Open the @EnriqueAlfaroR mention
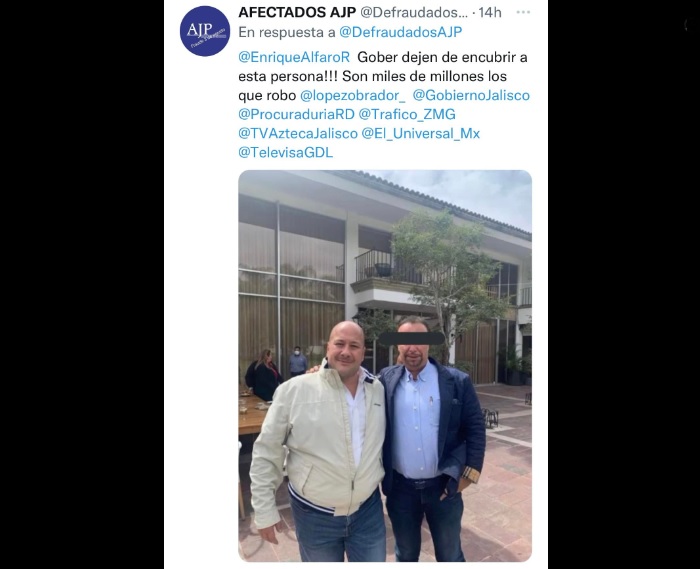Viewport: 700px width, 569px height. [x=294, y=57]
